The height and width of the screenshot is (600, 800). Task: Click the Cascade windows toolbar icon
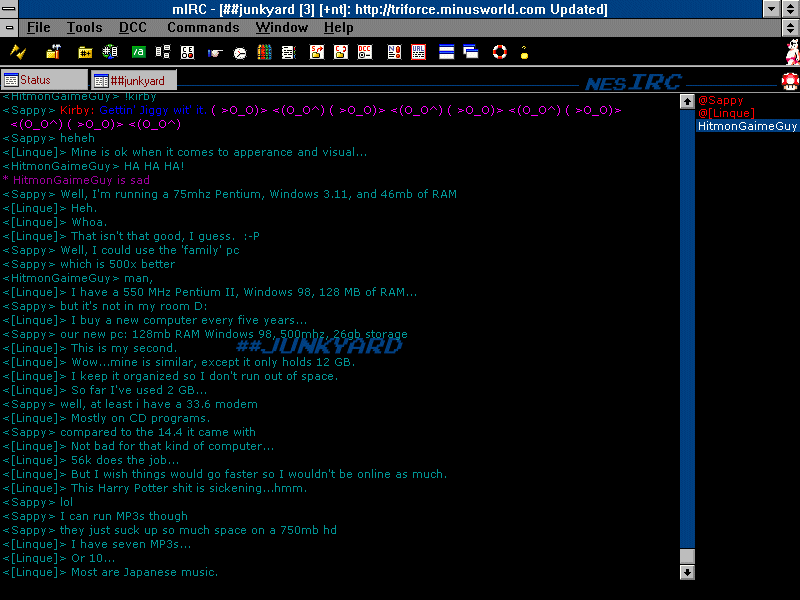point(471,52)
